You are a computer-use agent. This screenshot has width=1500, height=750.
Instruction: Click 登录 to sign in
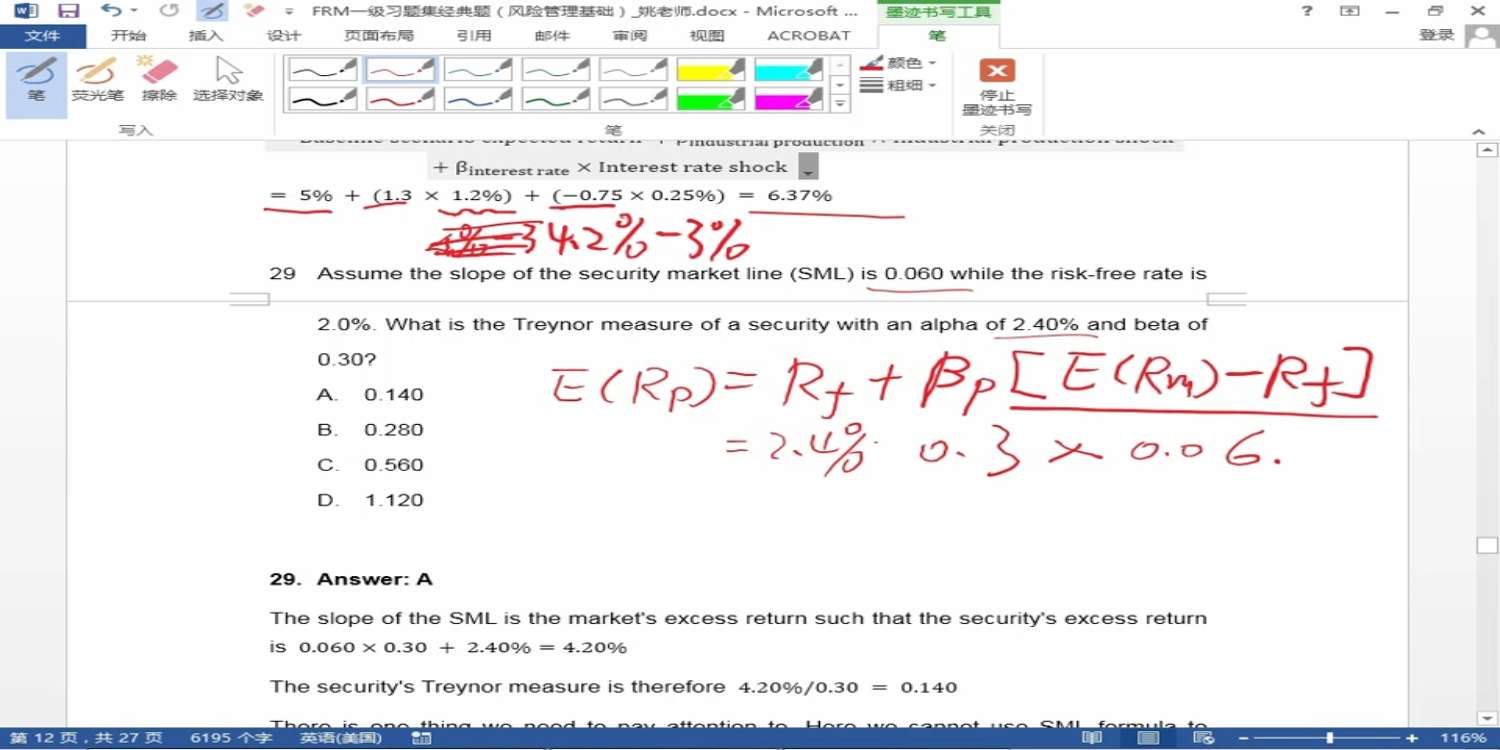tap(1437, 35)
